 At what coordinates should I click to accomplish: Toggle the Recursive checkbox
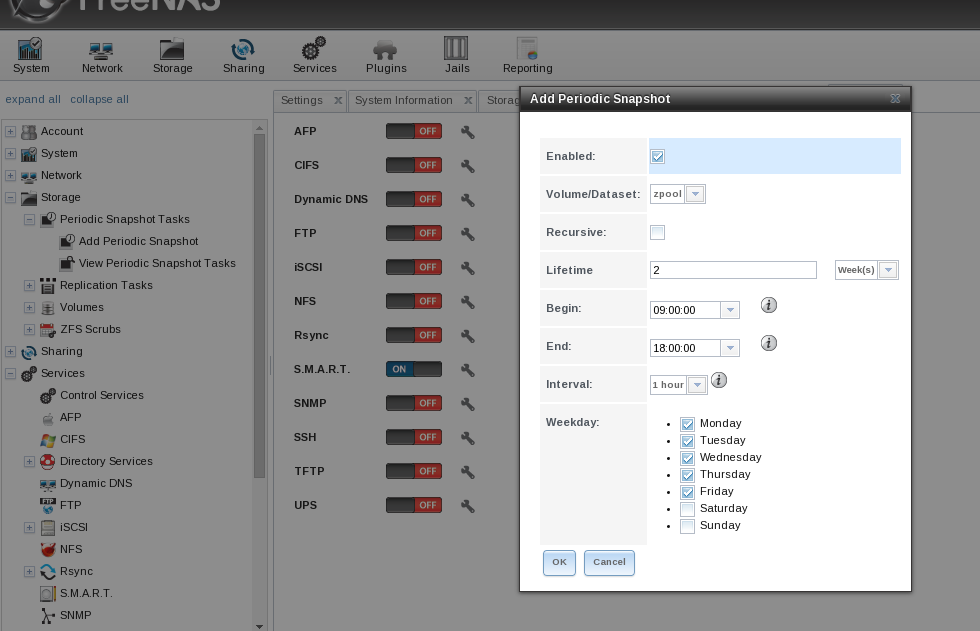pyautogui.click(x=658, y=232)
